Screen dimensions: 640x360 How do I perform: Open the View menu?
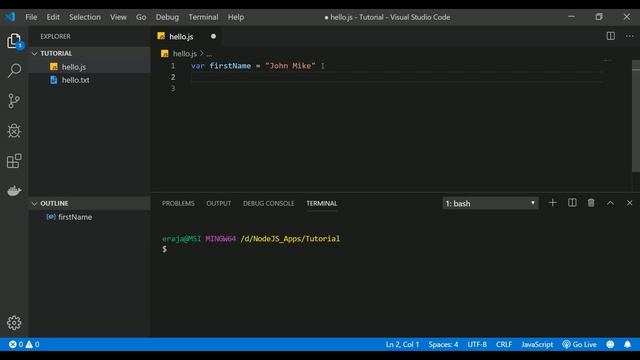pos(118,17)
